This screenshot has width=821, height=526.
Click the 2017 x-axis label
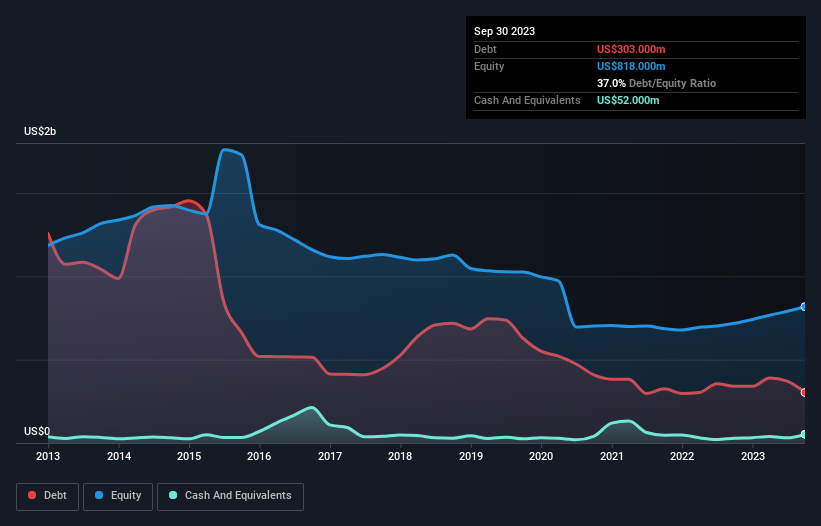click(330, 456)
